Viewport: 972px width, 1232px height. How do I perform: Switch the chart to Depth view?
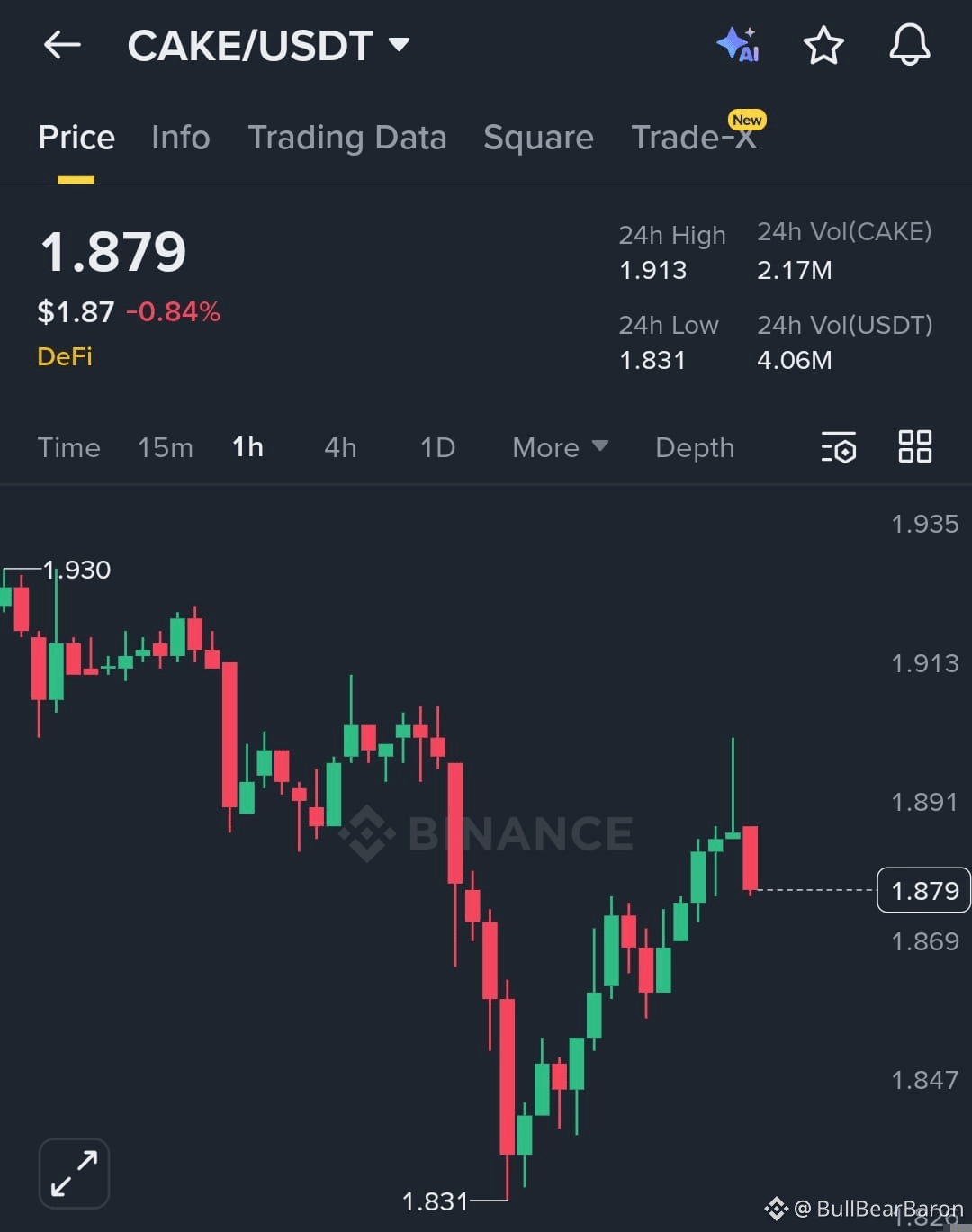click(694, 447)
